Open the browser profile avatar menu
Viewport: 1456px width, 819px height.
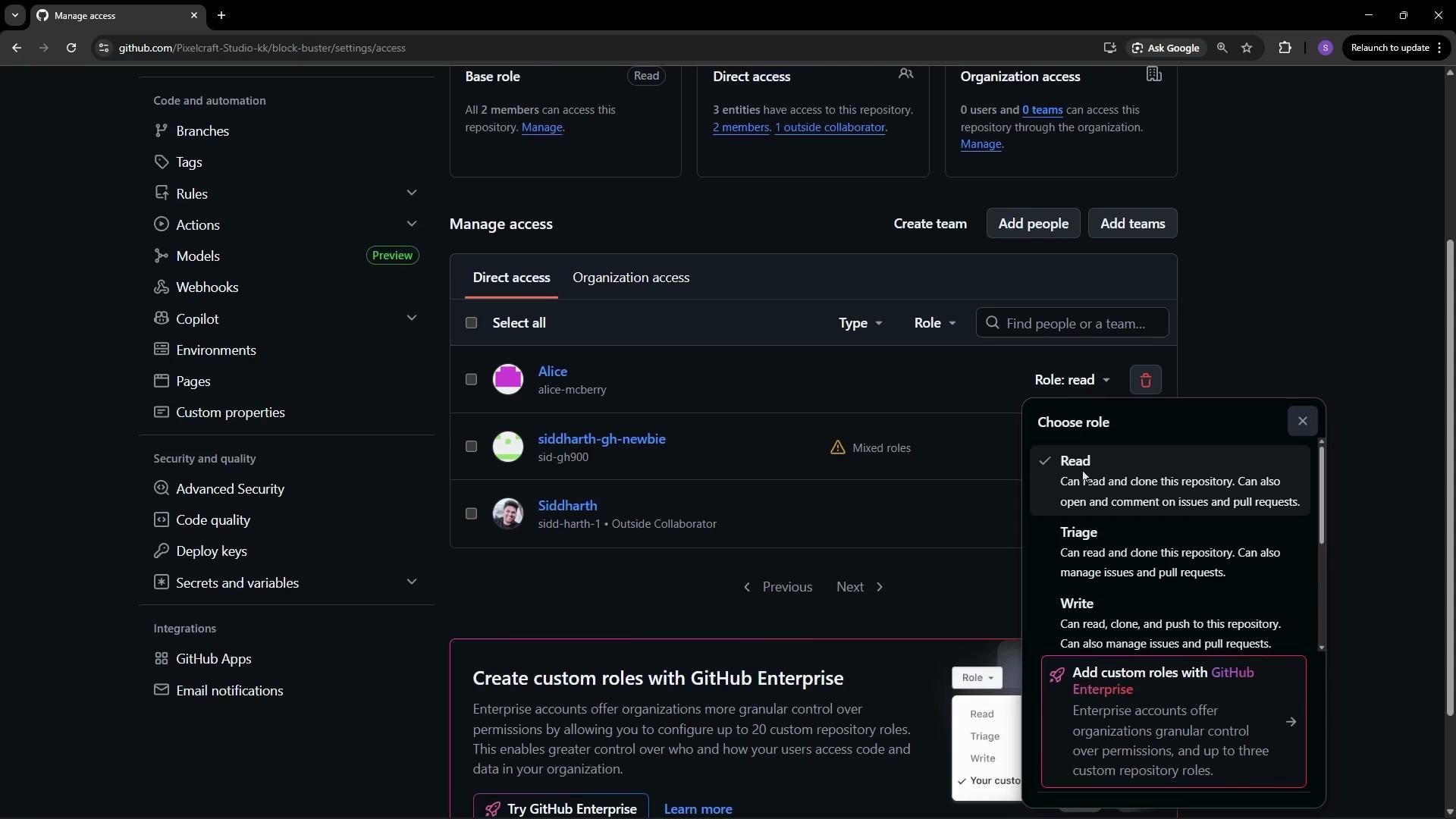click(1326, 48)
